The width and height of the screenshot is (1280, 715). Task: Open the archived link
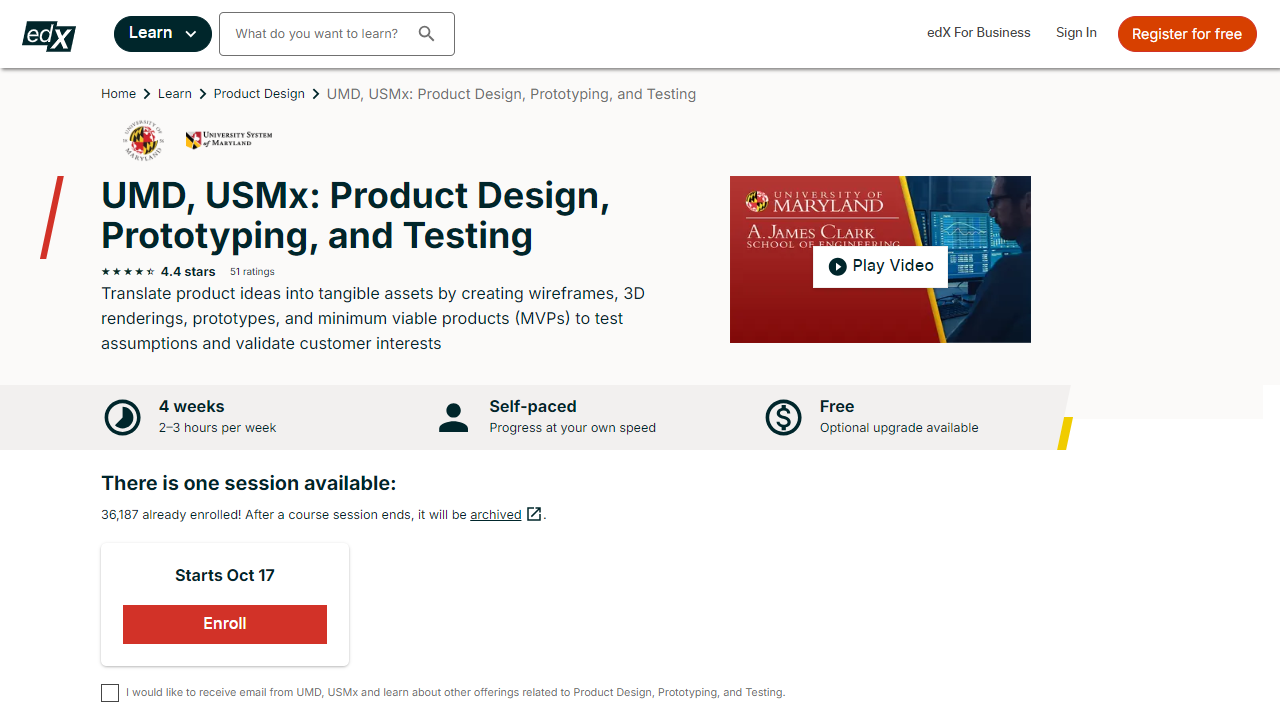496,515
